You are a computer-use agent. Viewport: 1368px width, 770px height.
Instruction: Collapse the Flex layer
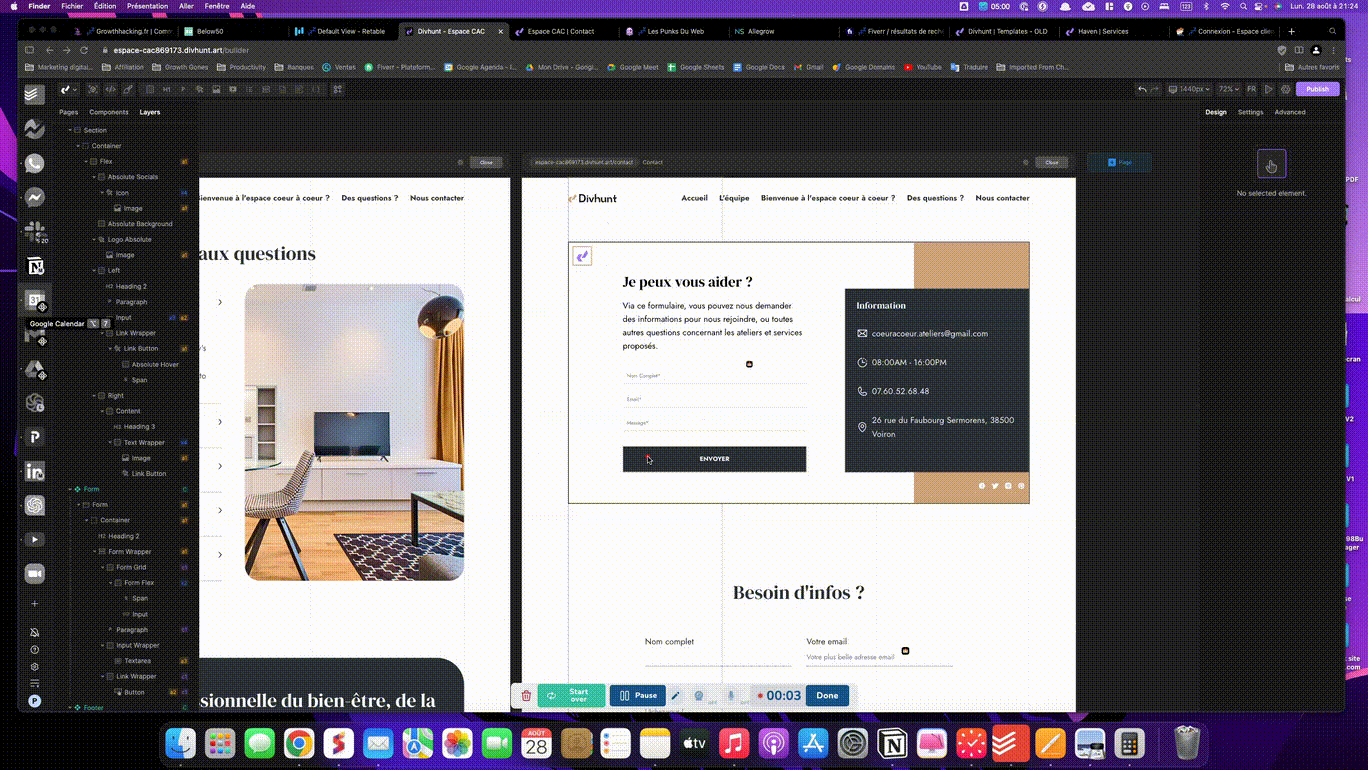tap(86, 161)
